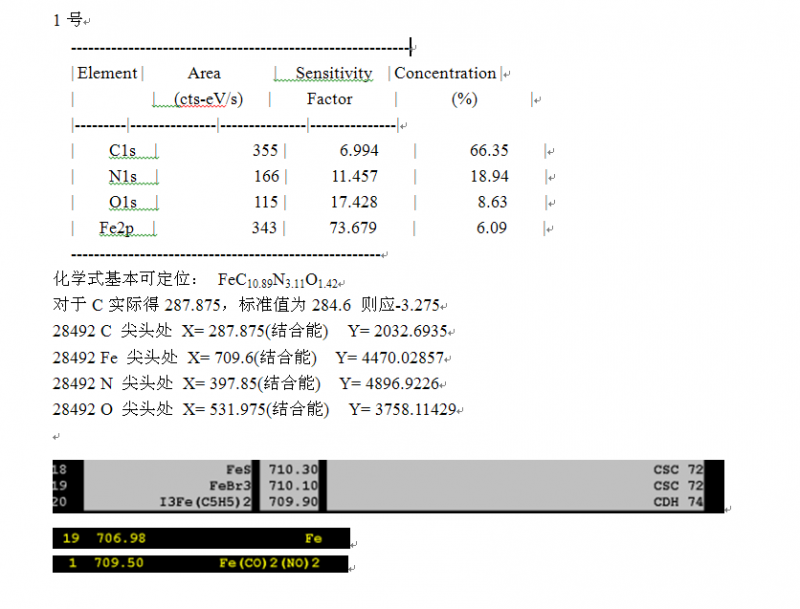Click the value 'Y= 2032.6935'
The width and height of the screenshot is (800, 609).
coord(398,331)
